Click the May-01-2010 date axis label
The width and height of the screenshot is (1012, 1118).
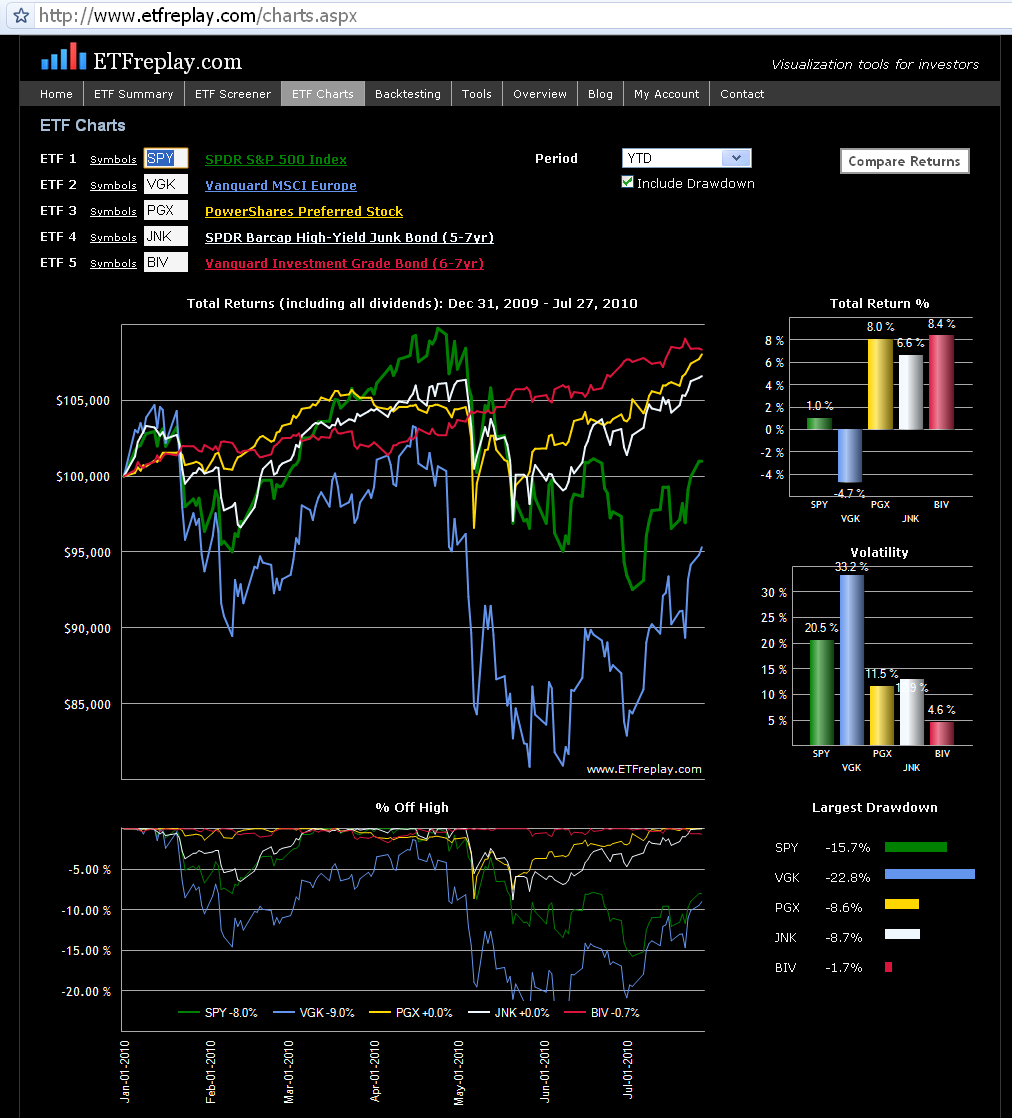point(459,1073)
